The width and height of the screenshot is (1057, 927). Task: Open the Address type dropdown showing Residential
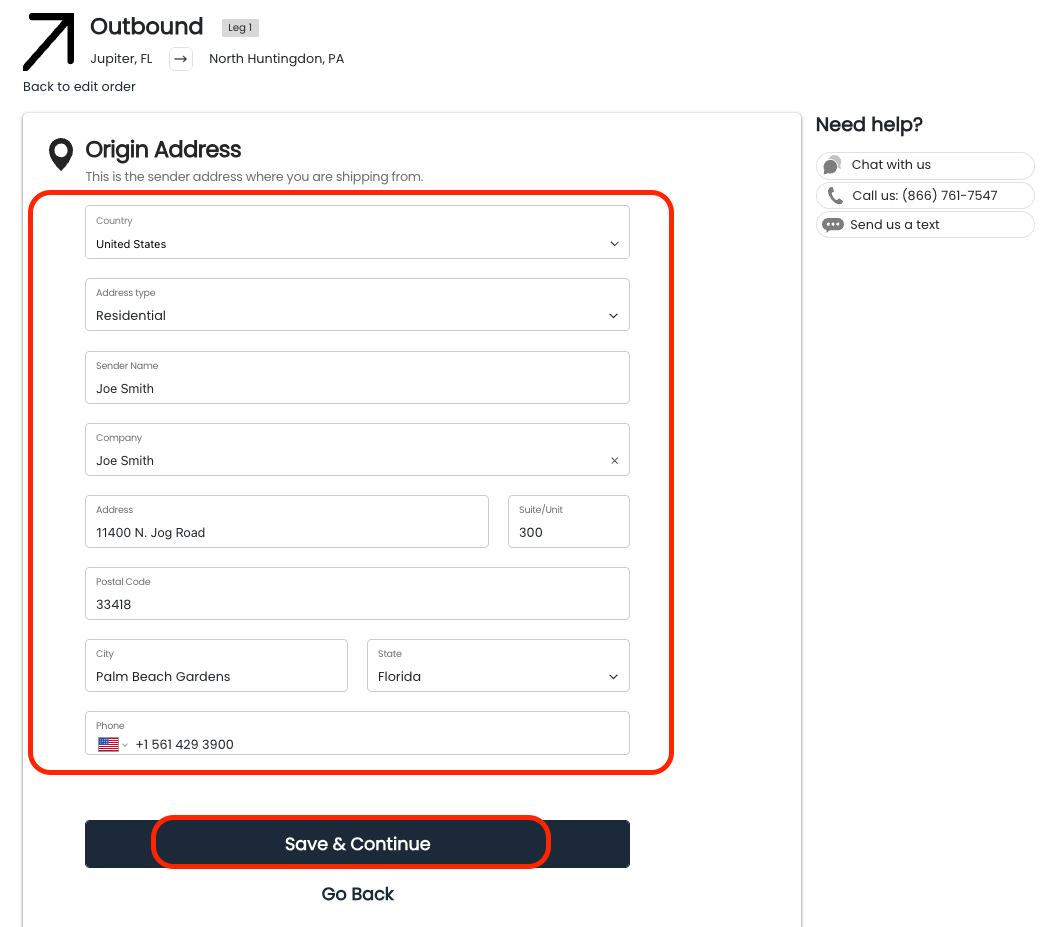coord(357,305)
